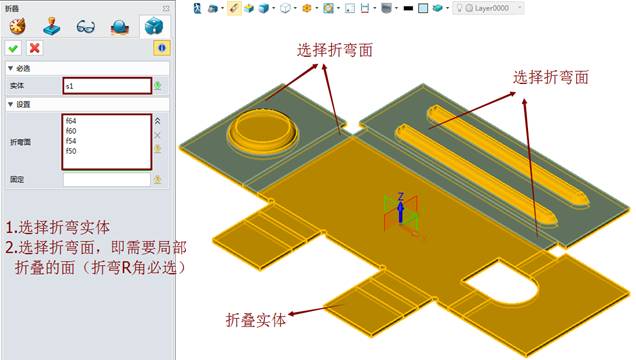Open the orange hexagon dropdown arrow

317,8
